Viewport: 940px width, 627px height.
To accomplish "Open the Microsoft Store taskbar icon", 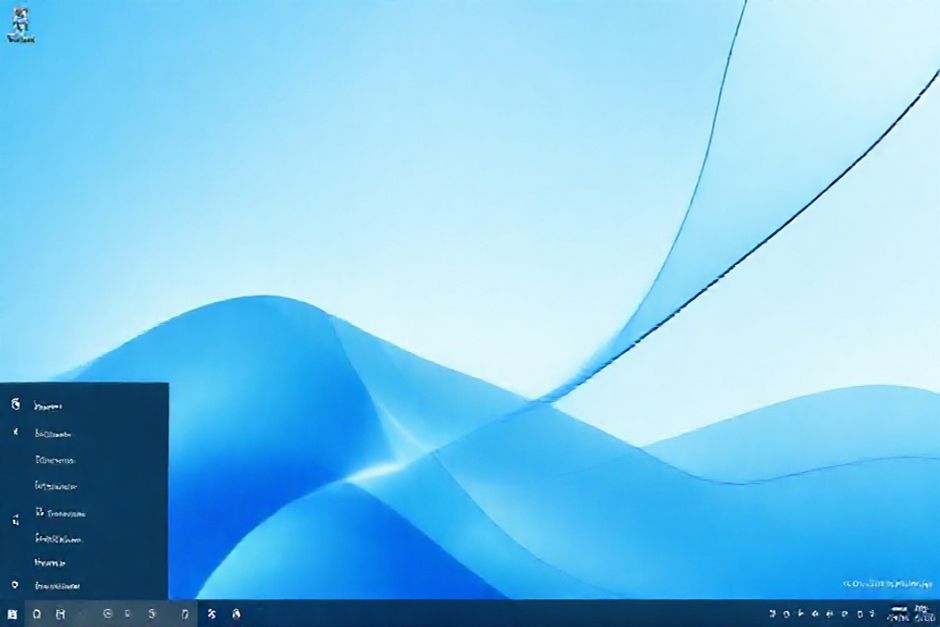I will (x=152, y=615).
